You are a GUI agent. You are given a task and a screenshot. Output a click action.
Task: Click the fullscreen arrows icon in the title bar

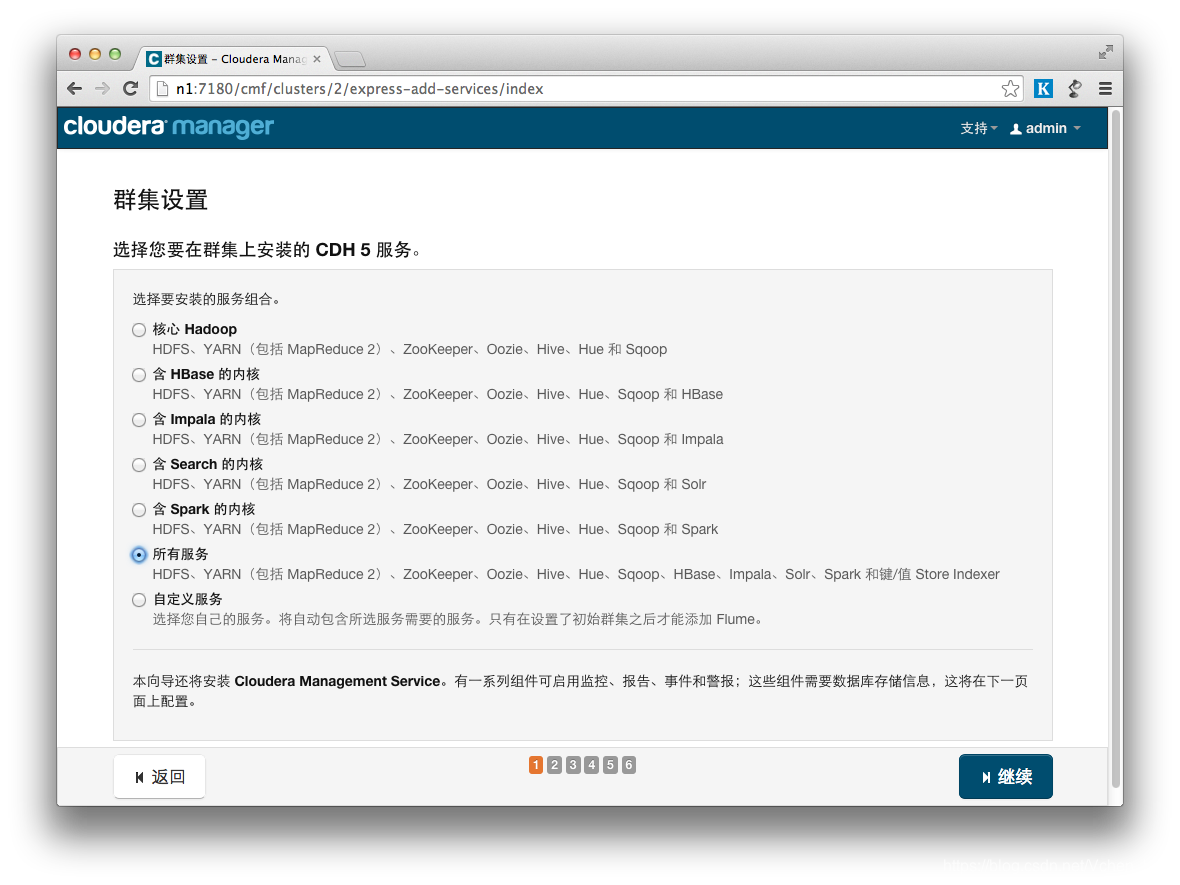(x=1105, y=52)
